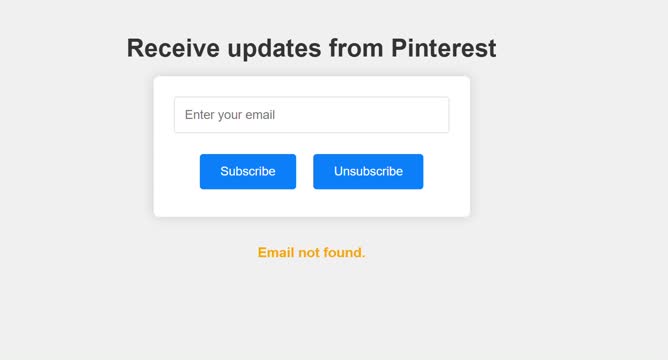668x360 pixels.
Task: Click the blue button labeled Subscribe
Action: pos(248,171)
